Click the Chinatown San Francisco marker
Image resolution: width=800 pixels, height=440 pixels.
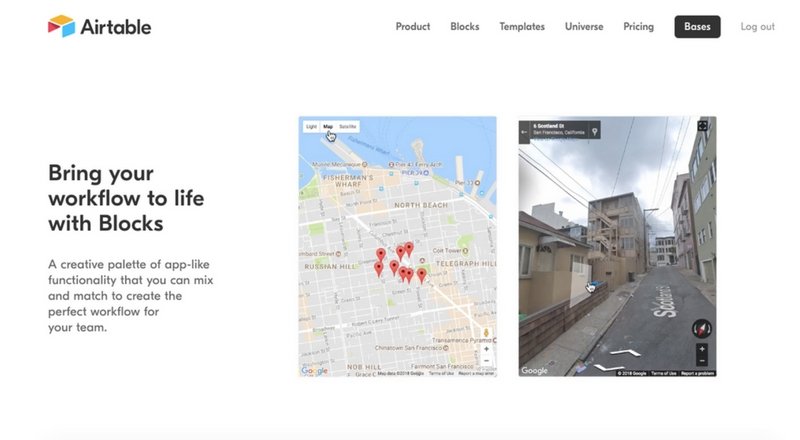446,348
